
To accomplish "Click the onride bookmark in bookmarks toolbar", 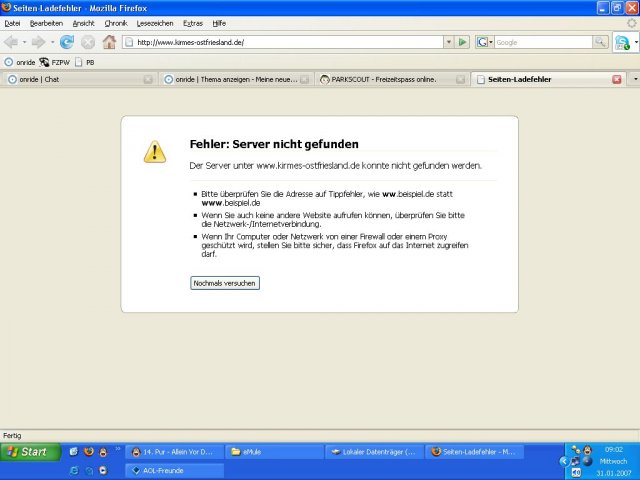I will pos(20,62).
